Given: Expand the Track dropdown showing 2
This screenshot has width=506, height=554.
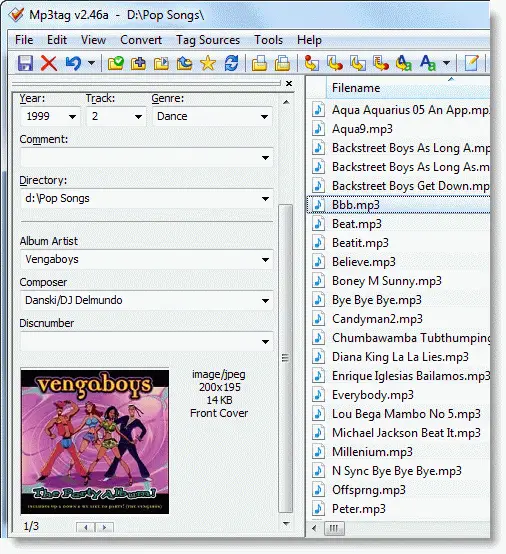Looking at the screenshot, I should [138, 117].
